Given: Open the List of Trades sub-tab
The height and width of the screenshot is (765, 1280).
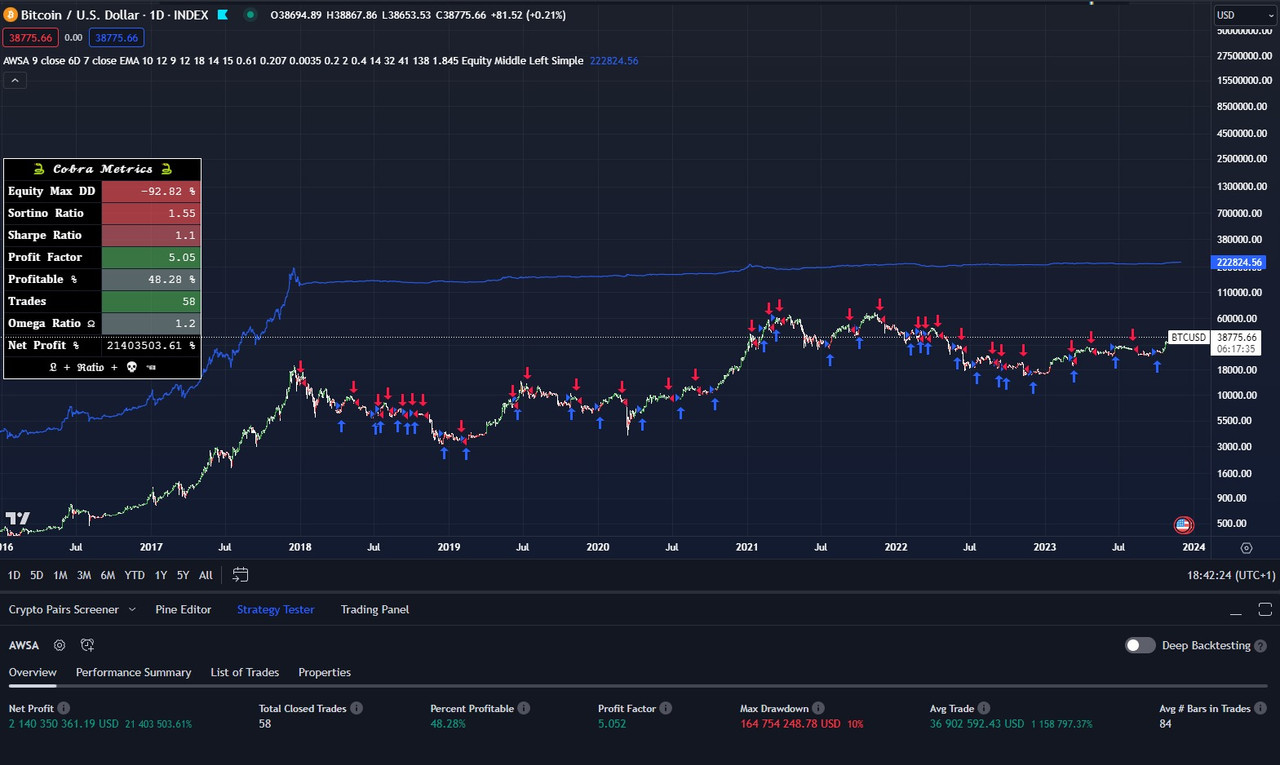Looking at the screenshot, I should (x=245, y=672).
